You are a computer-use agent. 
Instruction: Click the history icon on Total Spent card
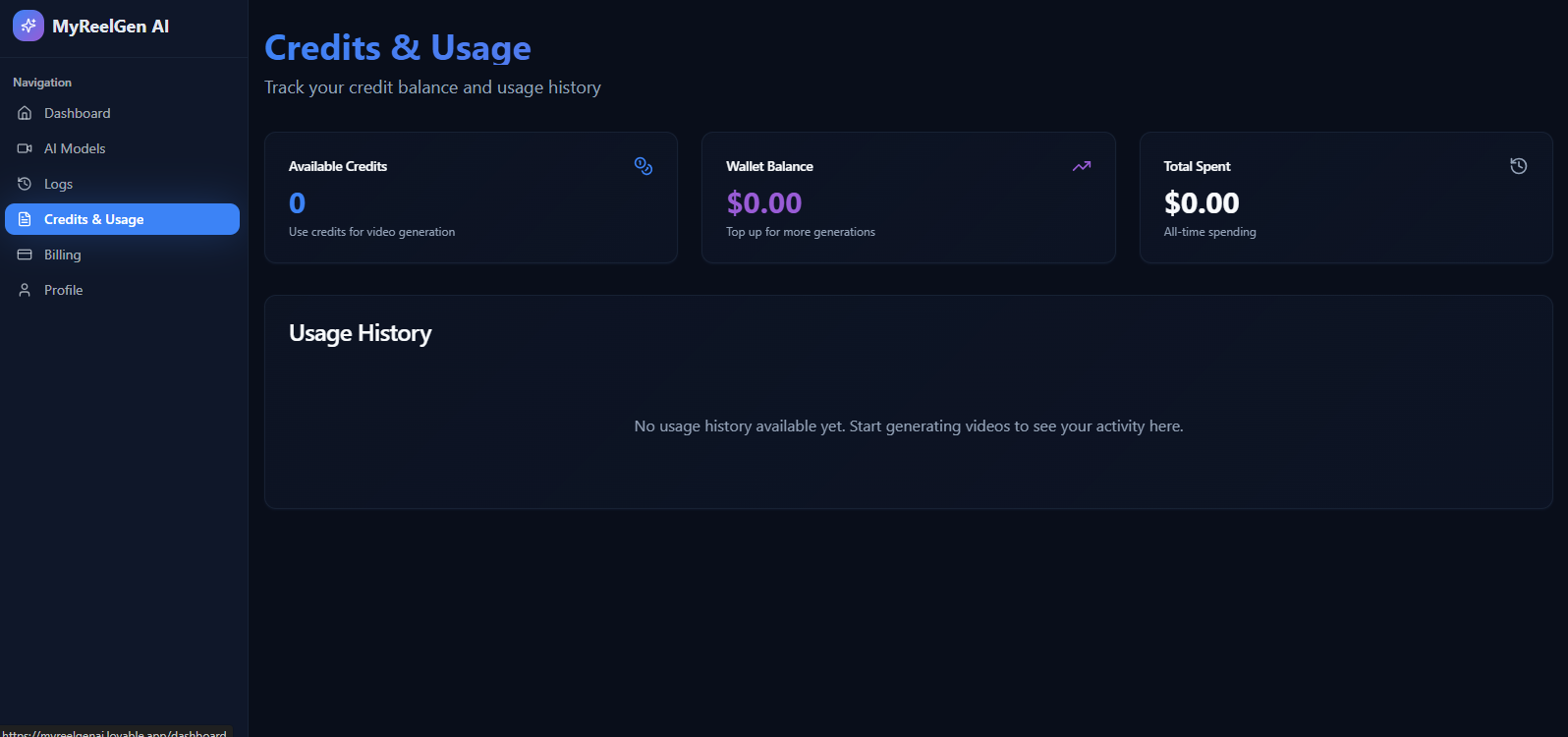point(1519,166)
